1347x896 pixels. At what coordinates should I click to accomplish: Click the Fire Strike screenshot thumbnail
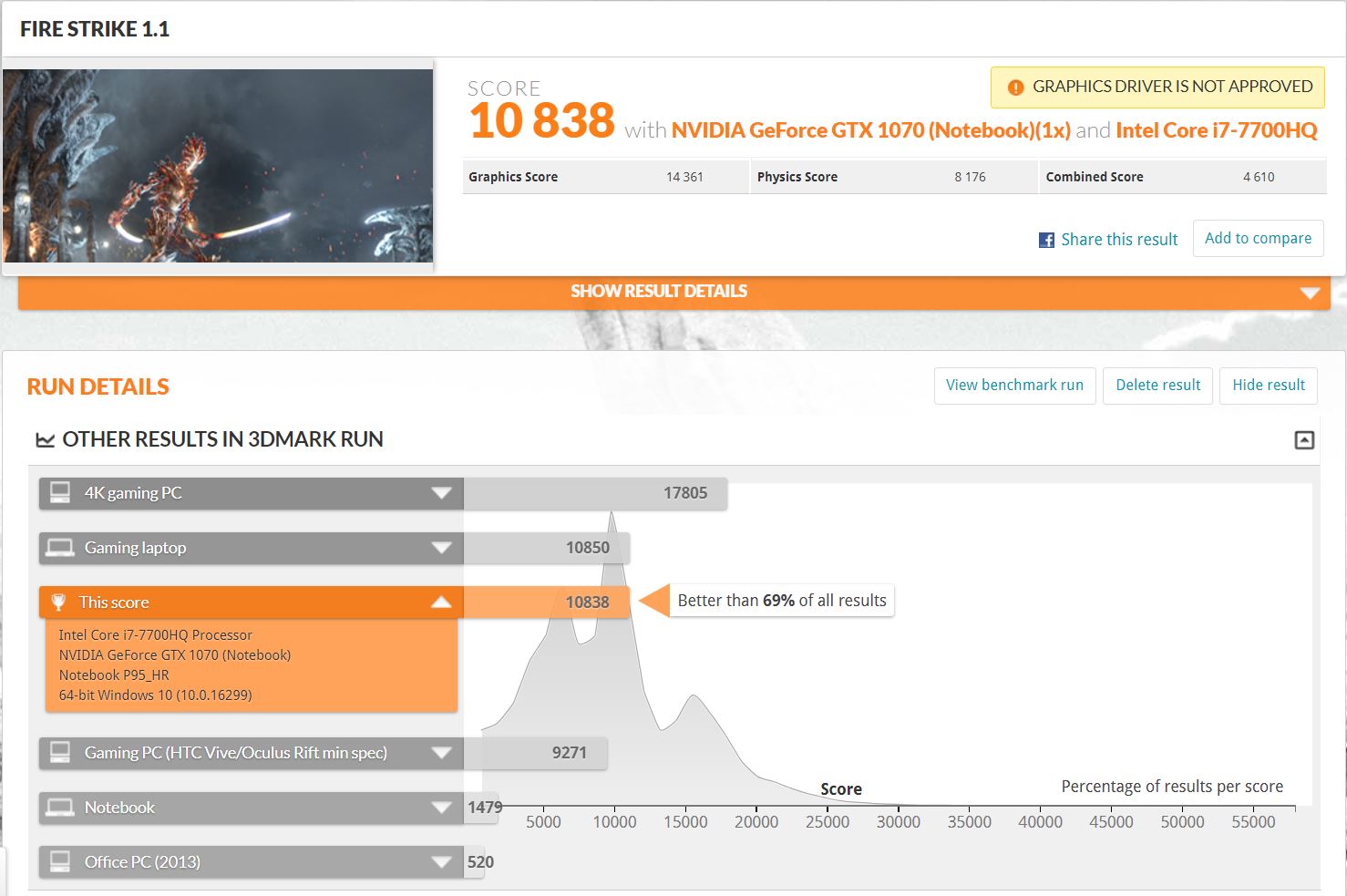click(x=218, y=166)
